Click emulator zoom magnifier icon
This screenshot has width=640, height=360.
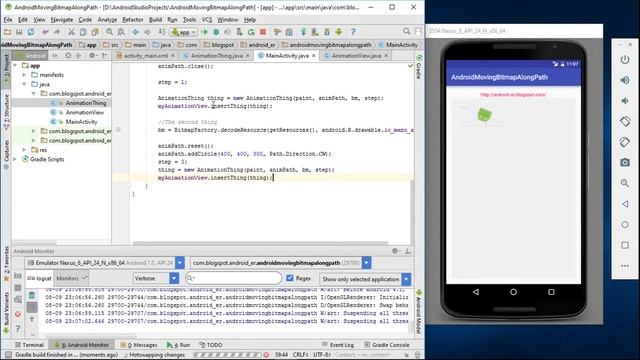click(625, 183)
